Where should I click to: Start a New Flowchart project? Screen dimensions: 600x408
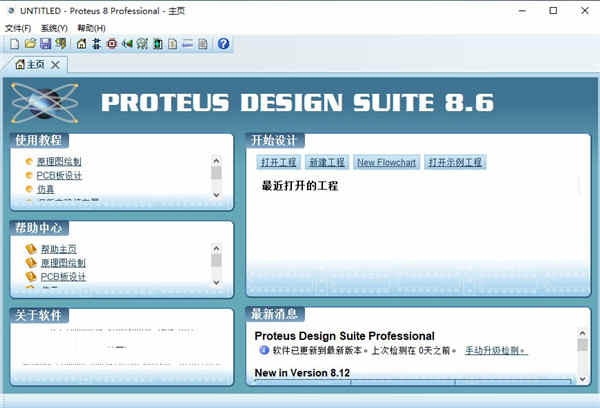(x=386, y=162)
